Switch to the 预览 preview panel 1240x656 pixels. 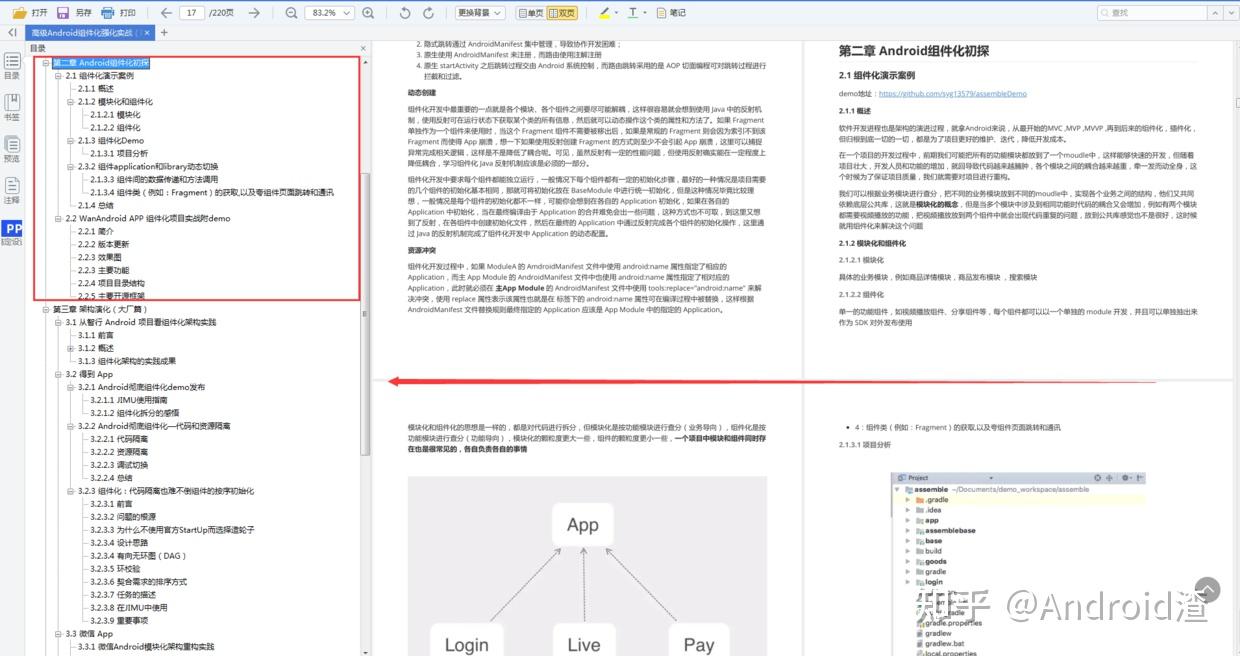click(x=12, y=147)
